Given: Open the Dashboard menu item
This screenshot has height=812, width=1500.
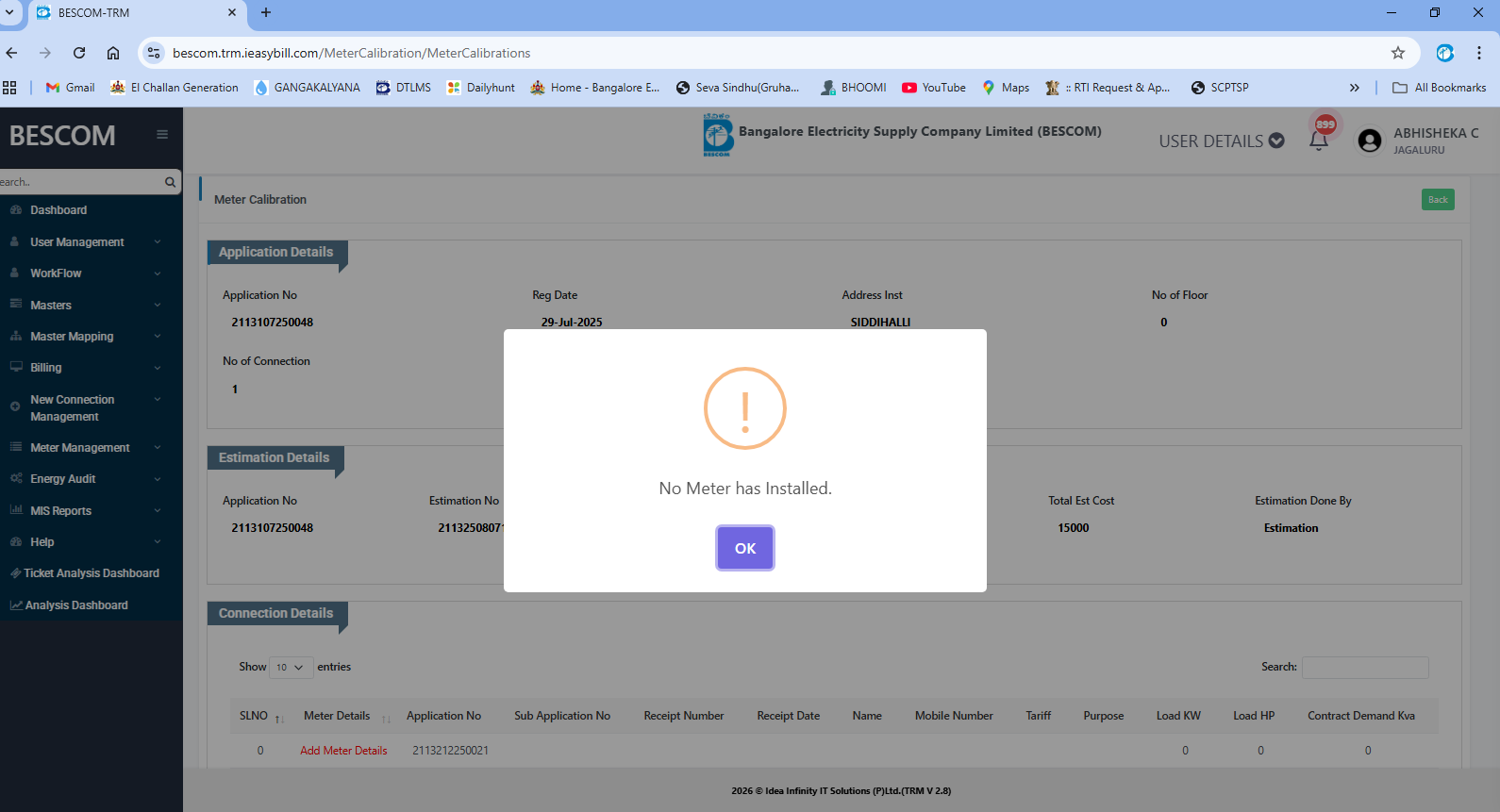Looking at the screenshot, I should click(x=58, y=210).
